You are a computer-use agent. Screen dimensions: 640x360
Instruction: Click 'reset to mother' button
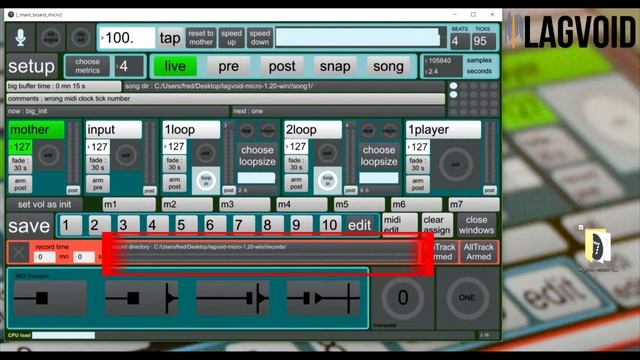point(201,38)
